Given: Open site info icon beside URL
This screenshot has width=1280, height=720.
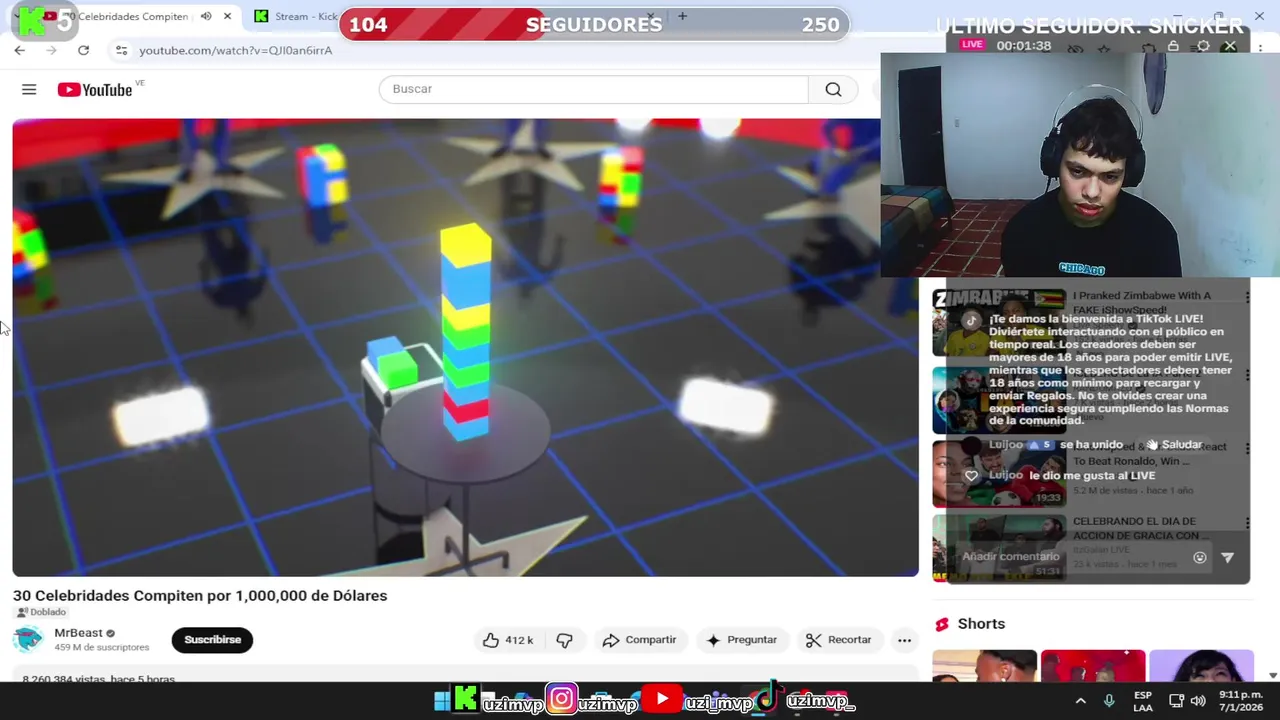Looking at the screenshot, I should coord(121,50).
